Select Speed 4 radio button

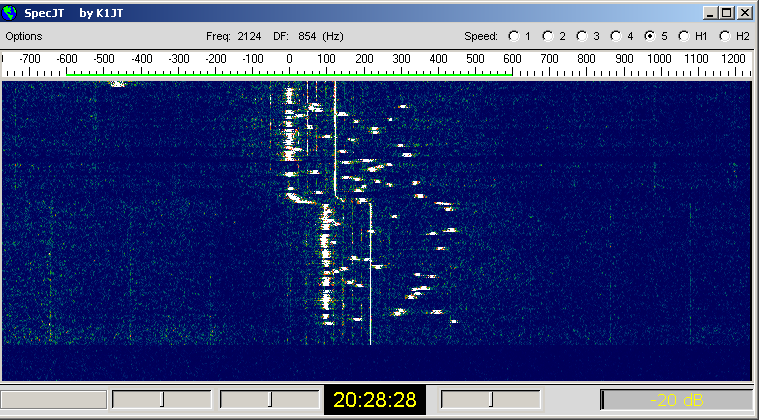pyautogui.click(x=615, y=36)
